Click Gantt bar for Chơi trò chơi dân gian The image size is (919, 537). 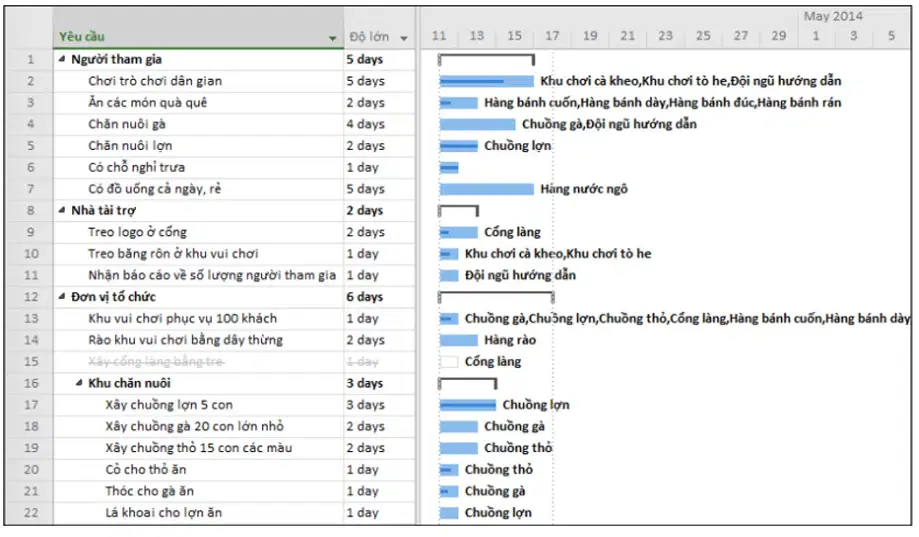[x=486, y=81]
